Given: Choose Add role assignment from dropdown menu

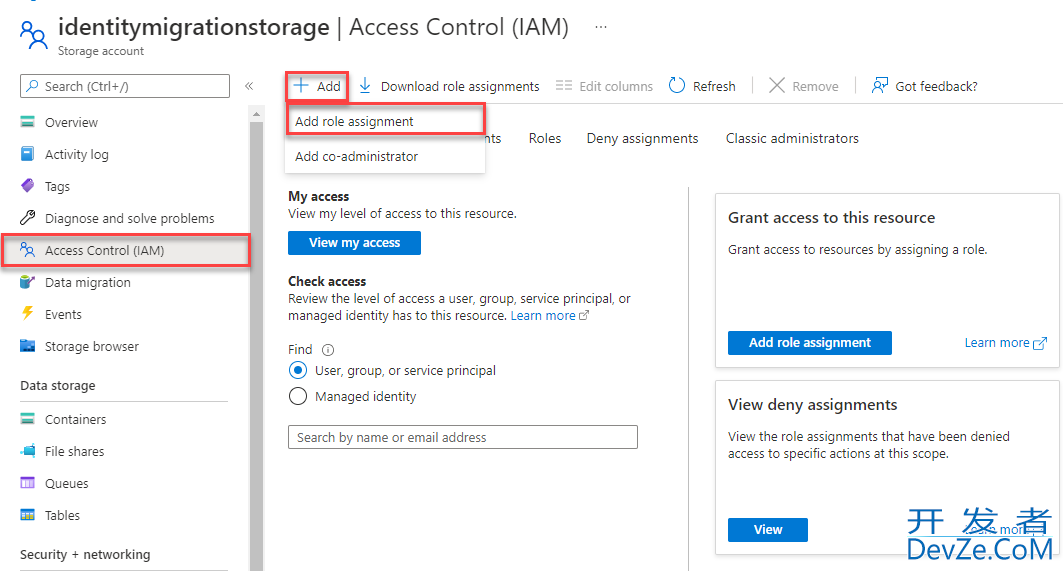Looking at the screenshot, I should (x=385, y=121).
